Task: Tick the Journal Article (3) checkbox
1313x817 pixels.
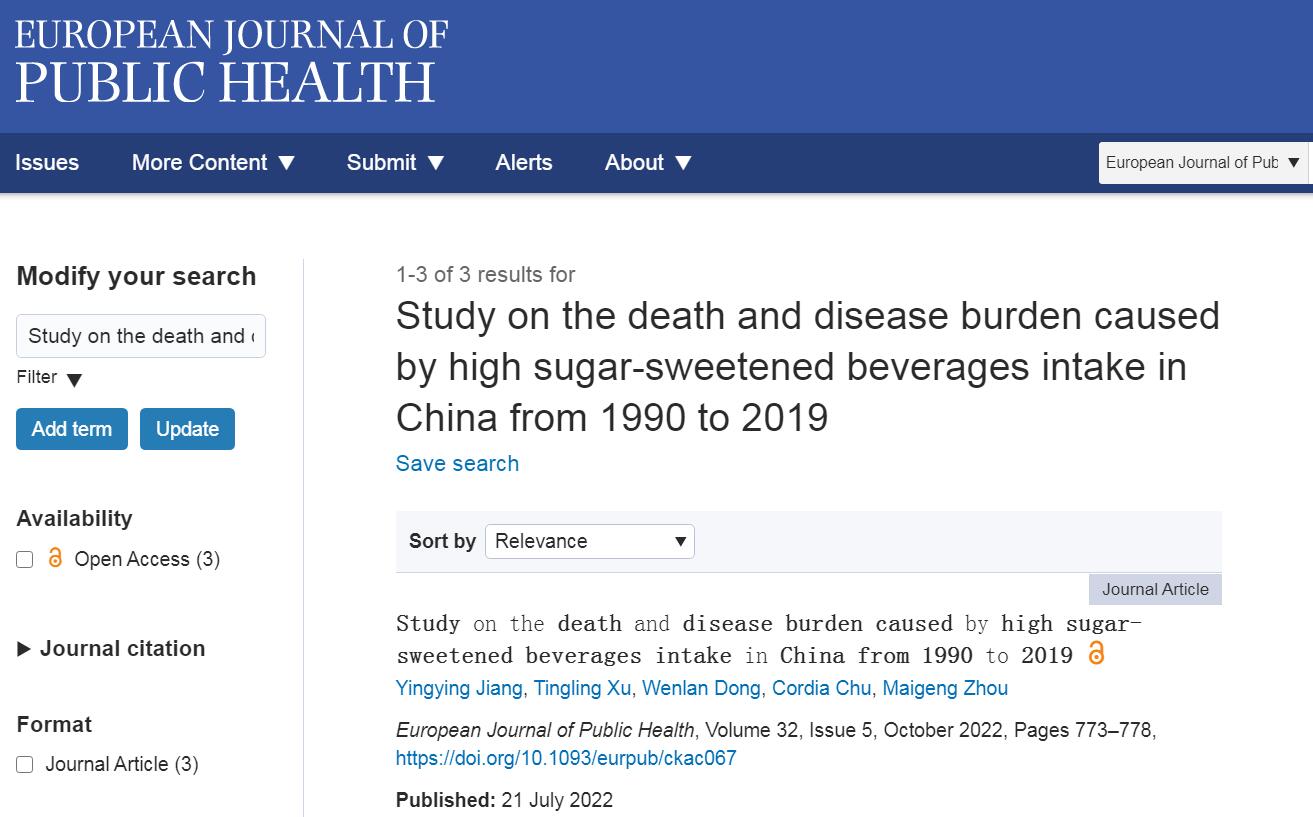Action: click(x=25, y=765)
